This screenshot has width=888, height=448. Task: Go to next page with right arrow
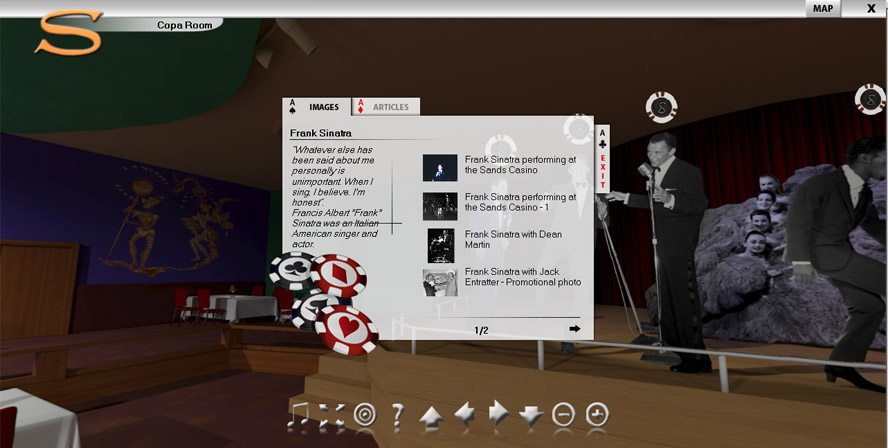click(575, 328)
